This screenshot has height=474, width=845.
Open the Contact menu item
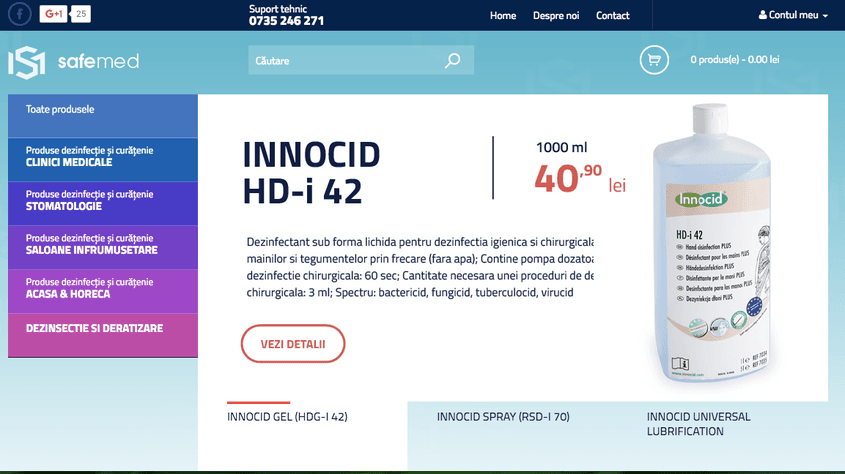click(612, 15)
